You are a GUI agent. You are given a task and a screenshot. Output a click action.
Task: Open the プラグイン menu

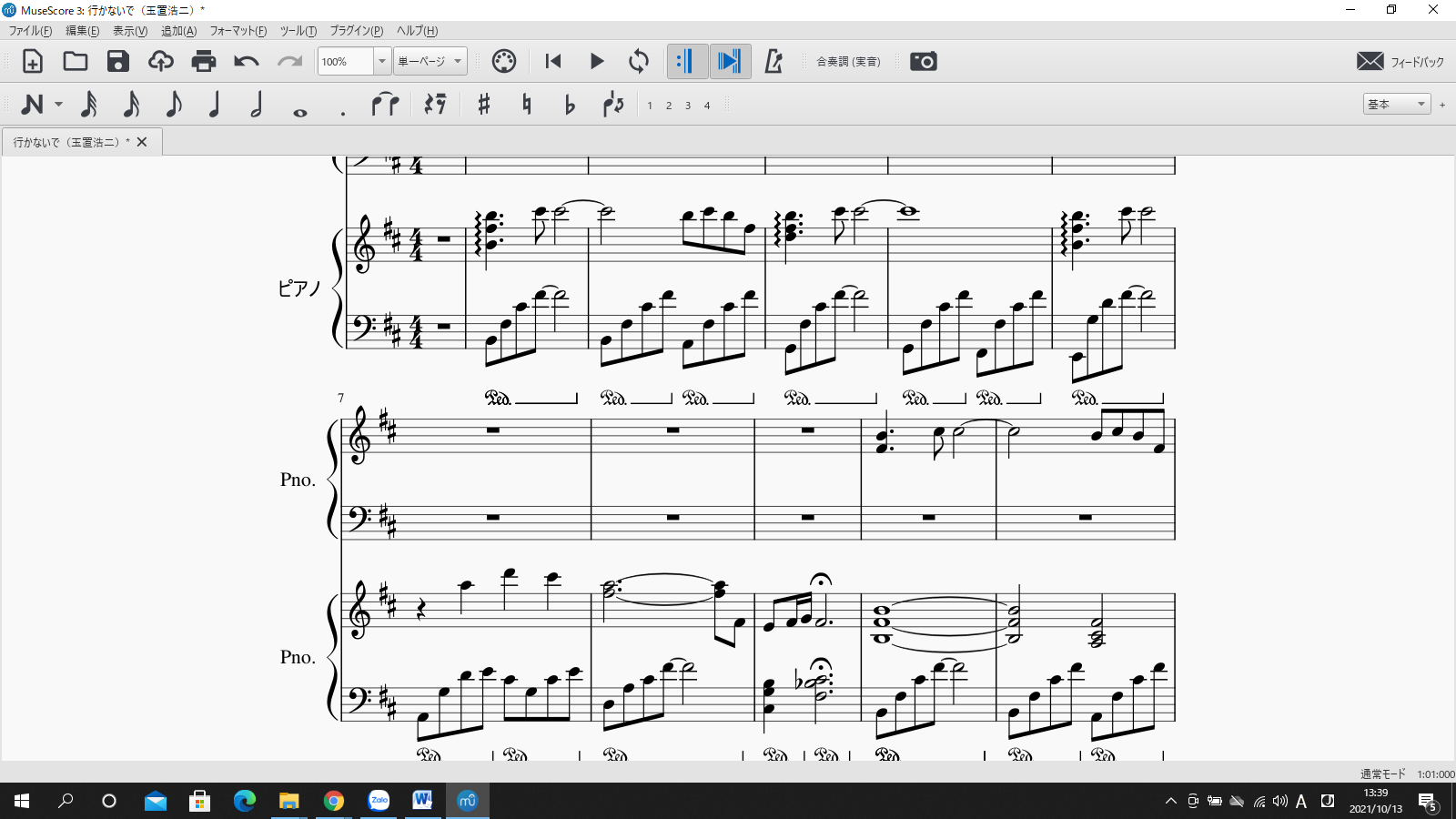click(x=356, y=31)
